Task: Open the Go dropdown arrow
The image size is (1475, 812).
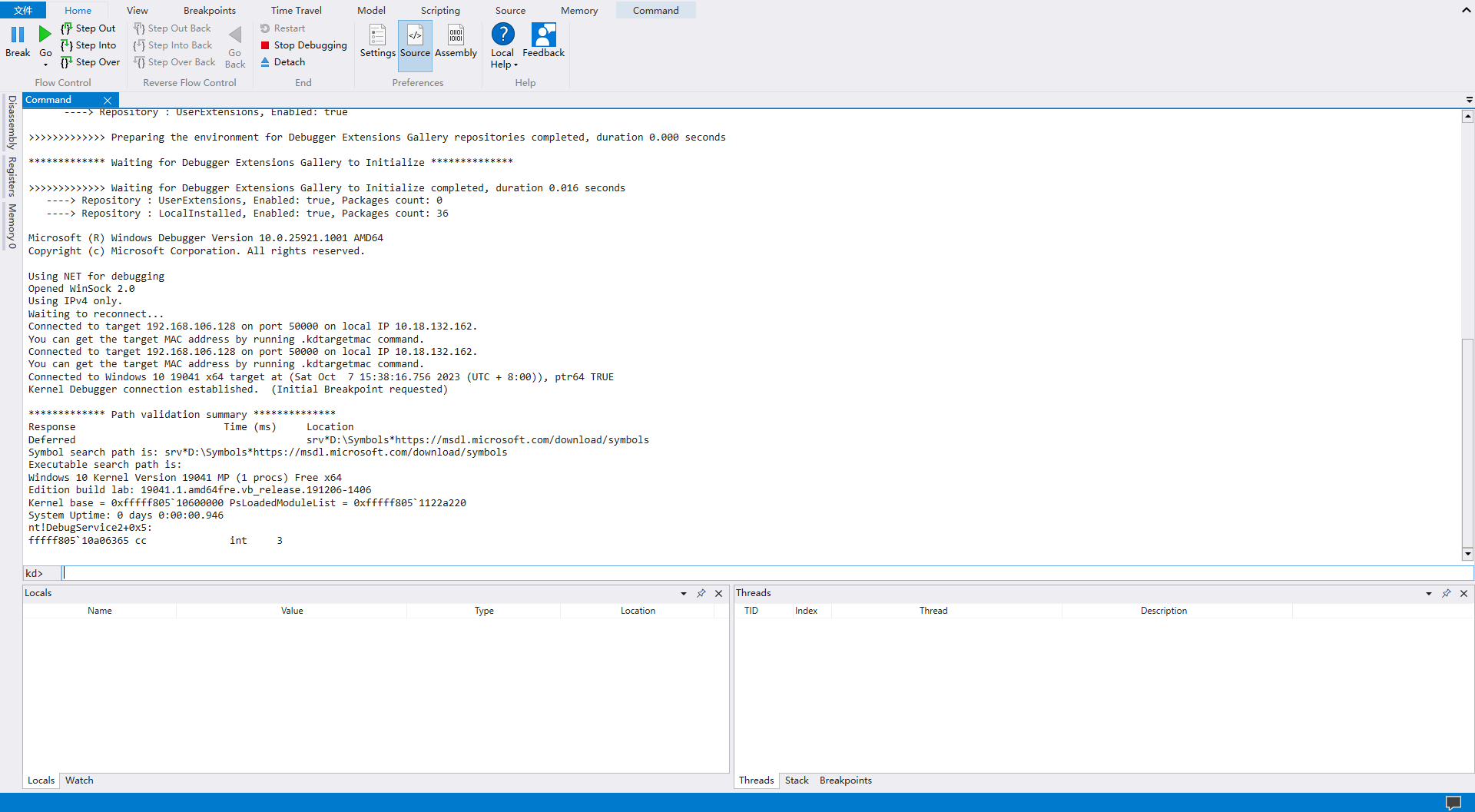Action: tap(45, 65)
